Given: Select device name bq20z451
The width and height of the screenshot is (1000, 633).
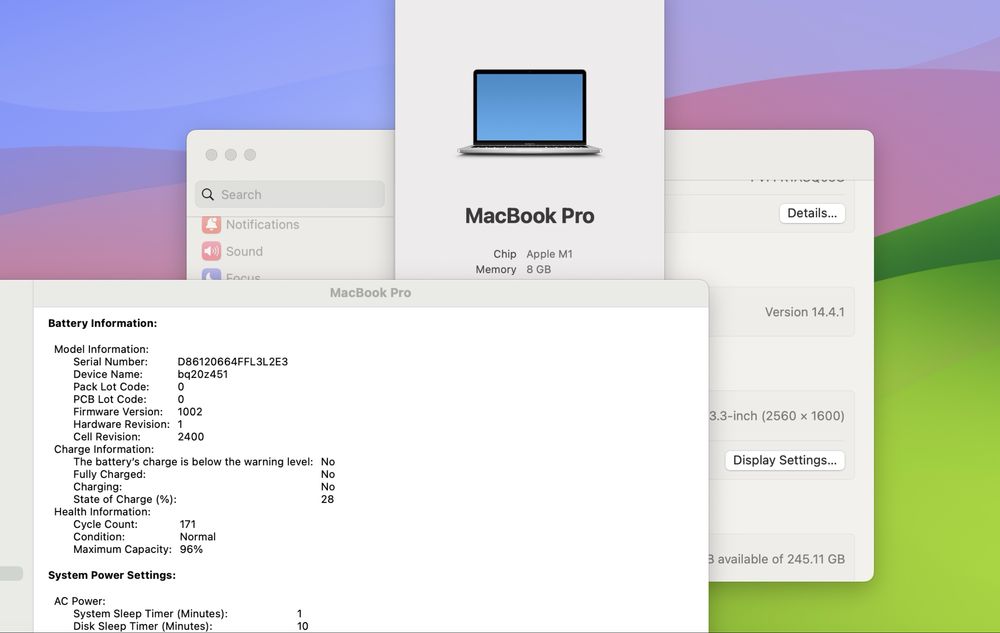Looking at the screenshot, I should point(203,374).
